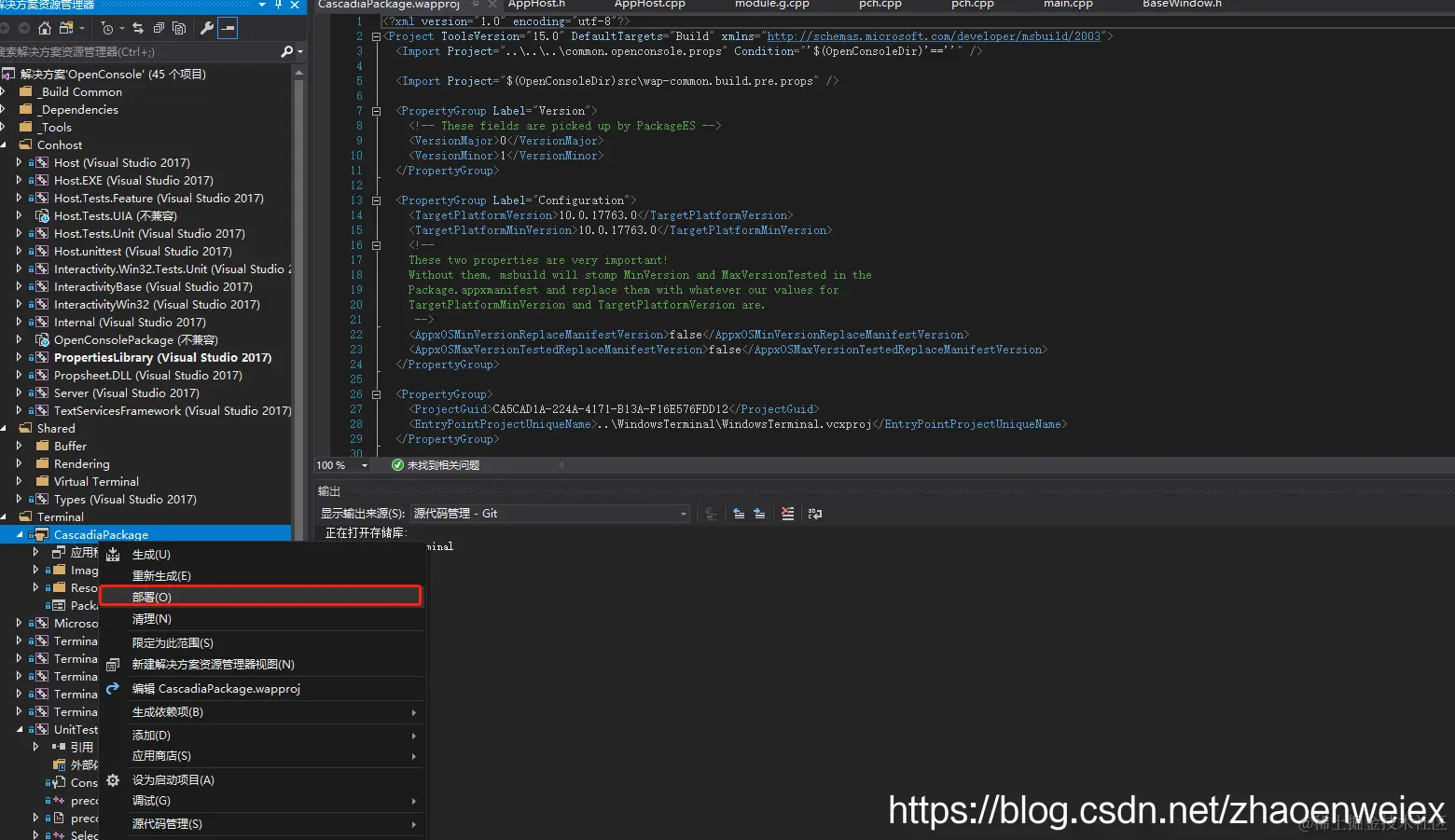Select the OpenConsolePackage (不兼容) project

(135, 340)
